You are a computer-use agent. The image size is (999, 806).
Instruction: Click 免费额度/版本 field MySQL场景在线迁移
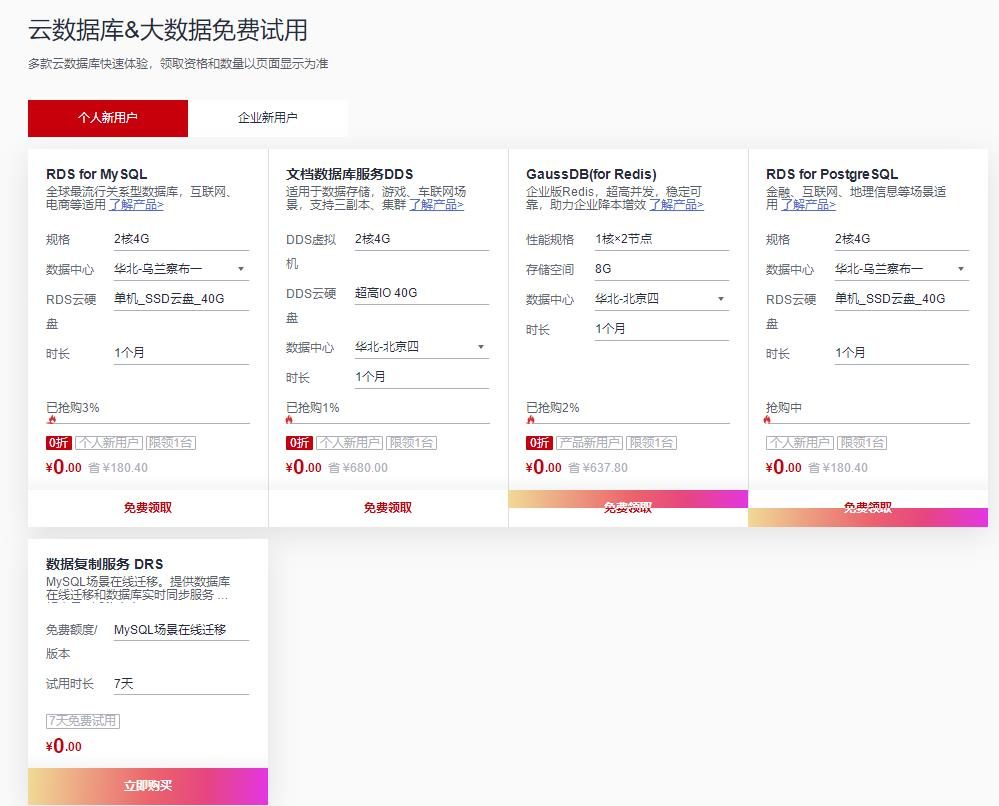tap(181, 630)
